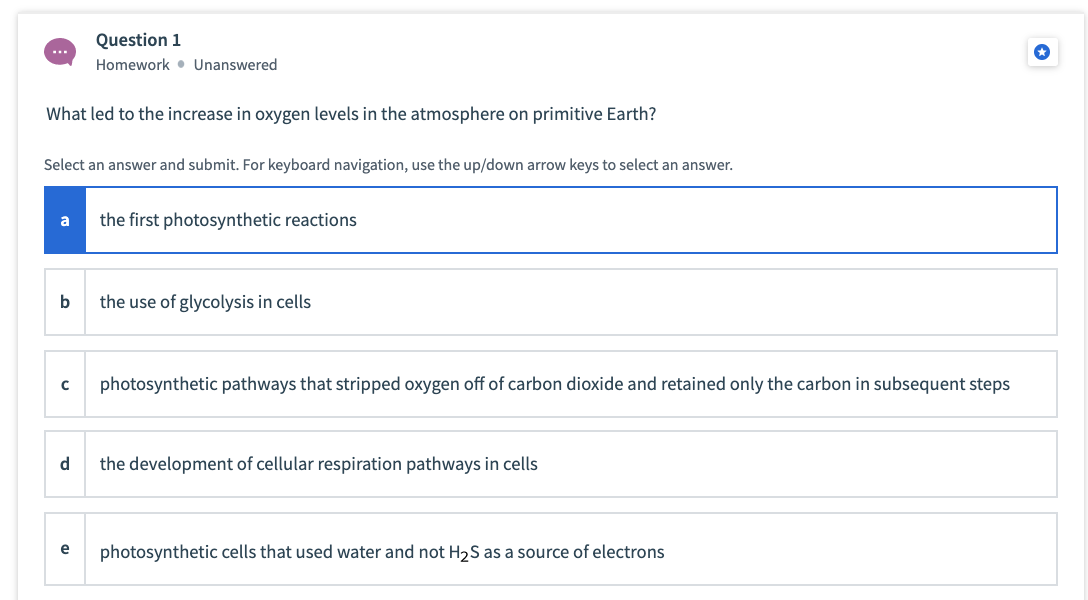Click the letter c option label
Viewport: 1088px width, 600px height.
tap(64, 384)
